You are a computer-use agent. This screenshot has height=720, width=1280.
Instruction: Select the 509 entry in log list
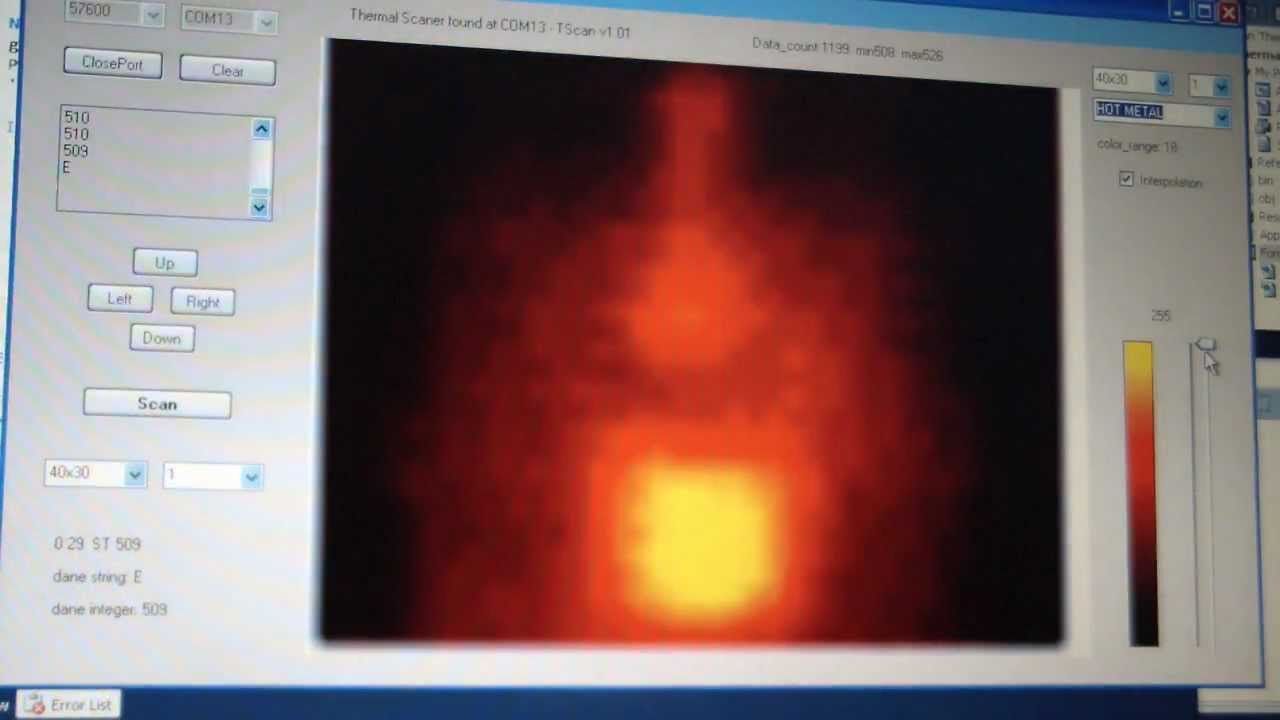(75, 151)
